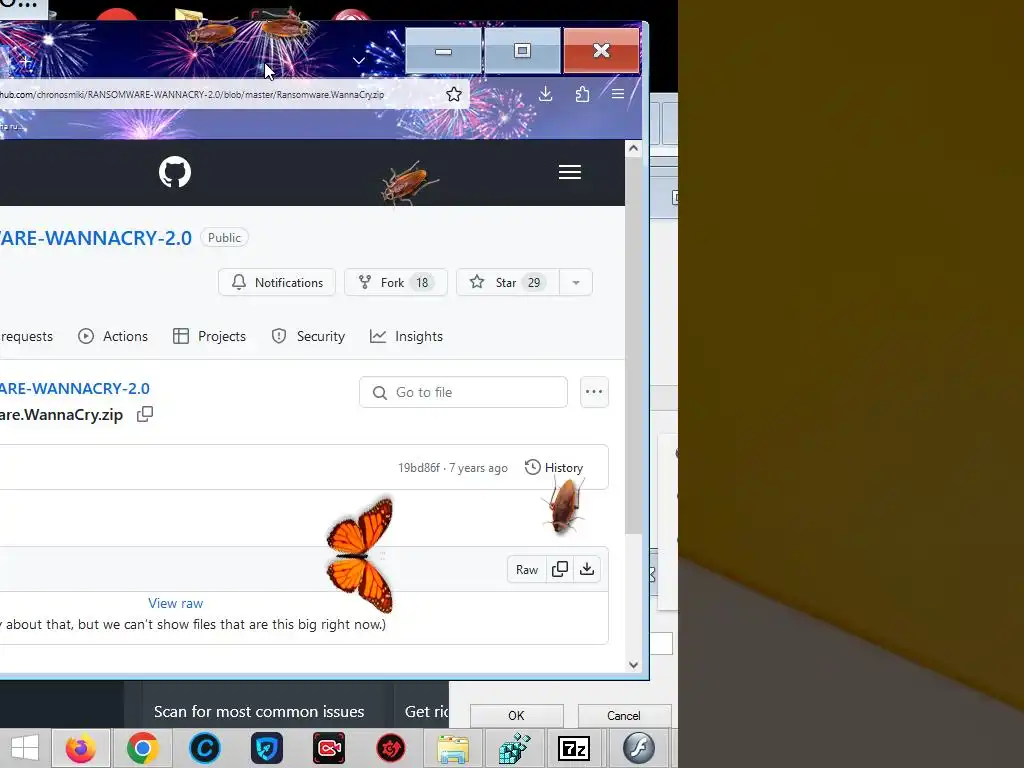
Task: Click the page scrollbar up arrow
Action: pos(633,148)
